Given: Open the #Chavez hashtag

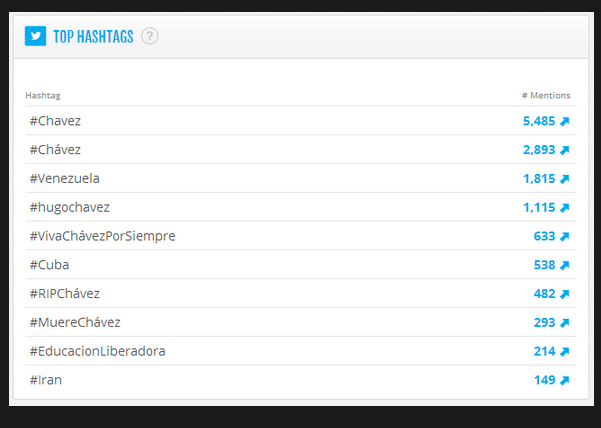Looking at the screenshot, I should coord(55,121).
